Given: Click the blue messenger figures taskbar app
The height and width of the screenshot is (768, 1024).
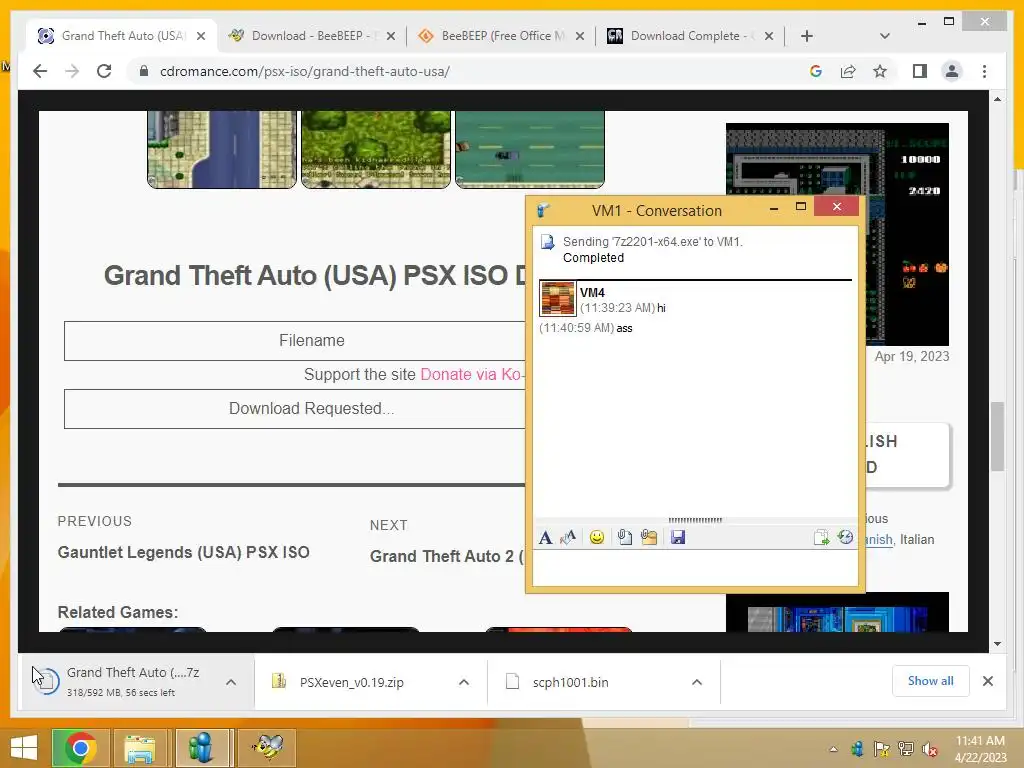Looking at the screenshot, I should (202, 748).
